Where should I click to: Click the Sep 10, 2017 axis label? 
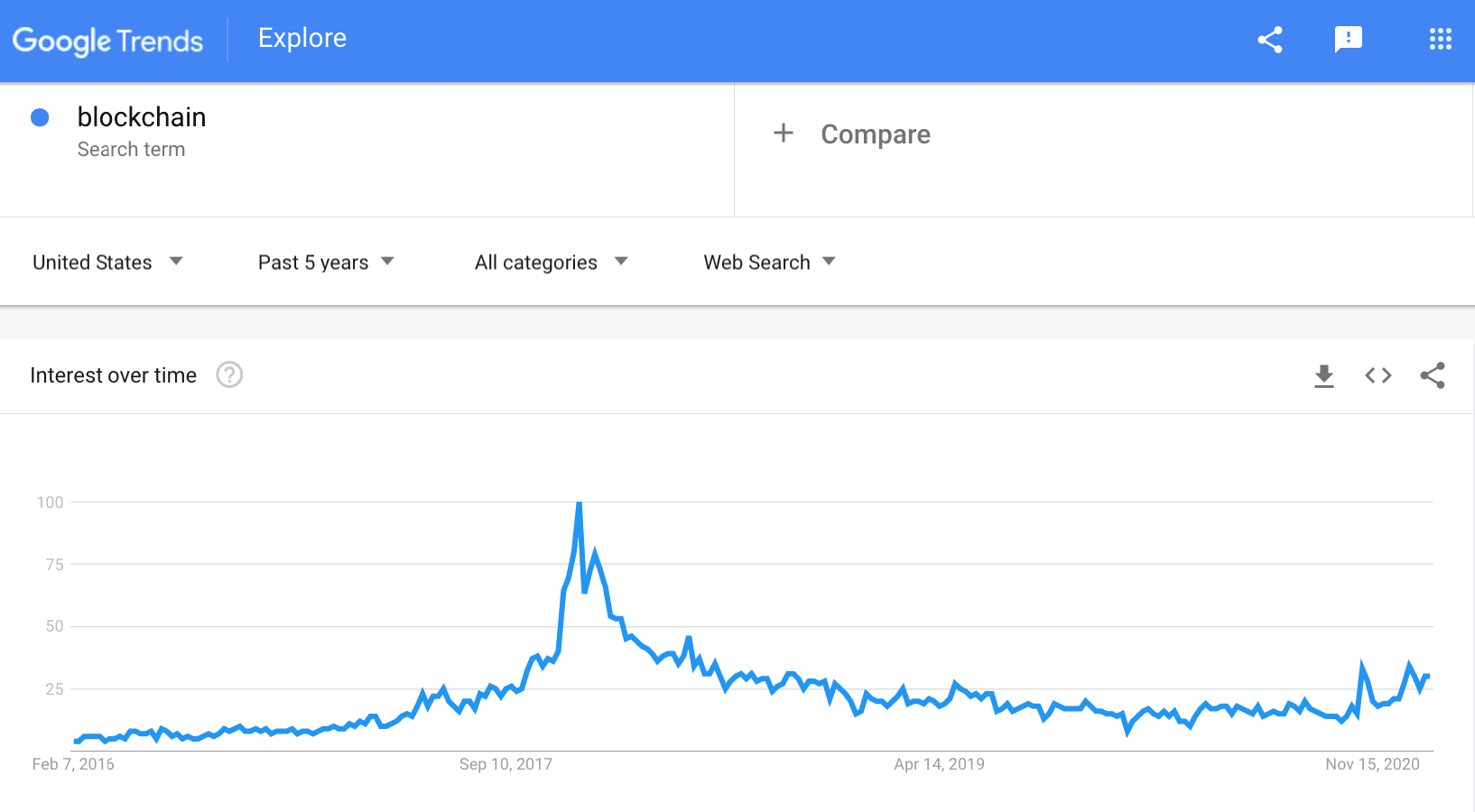[506, 764]
